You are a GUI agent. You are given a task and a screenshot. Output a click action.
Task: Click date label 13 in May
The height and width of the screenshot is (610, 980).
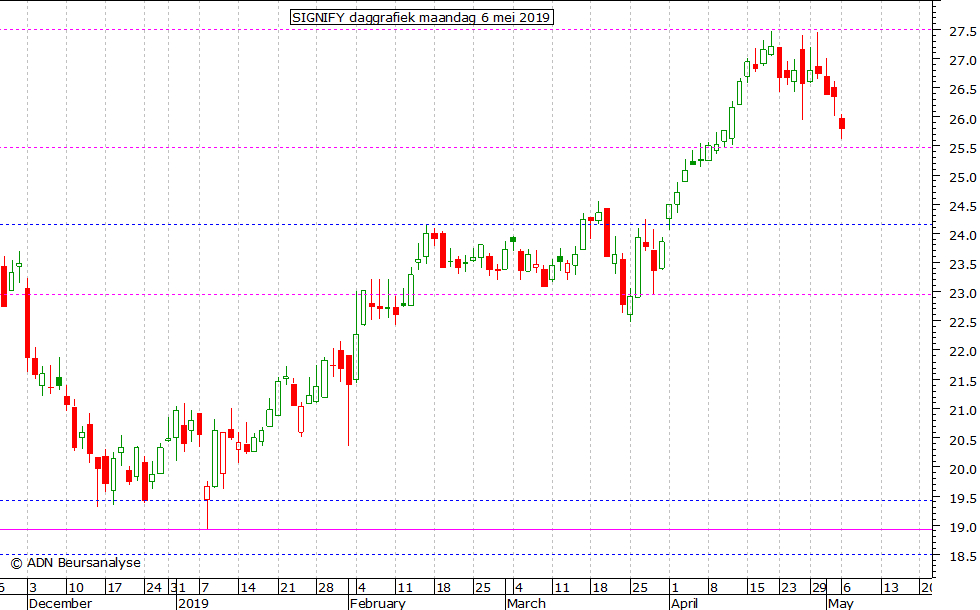[x=890, y=588]
